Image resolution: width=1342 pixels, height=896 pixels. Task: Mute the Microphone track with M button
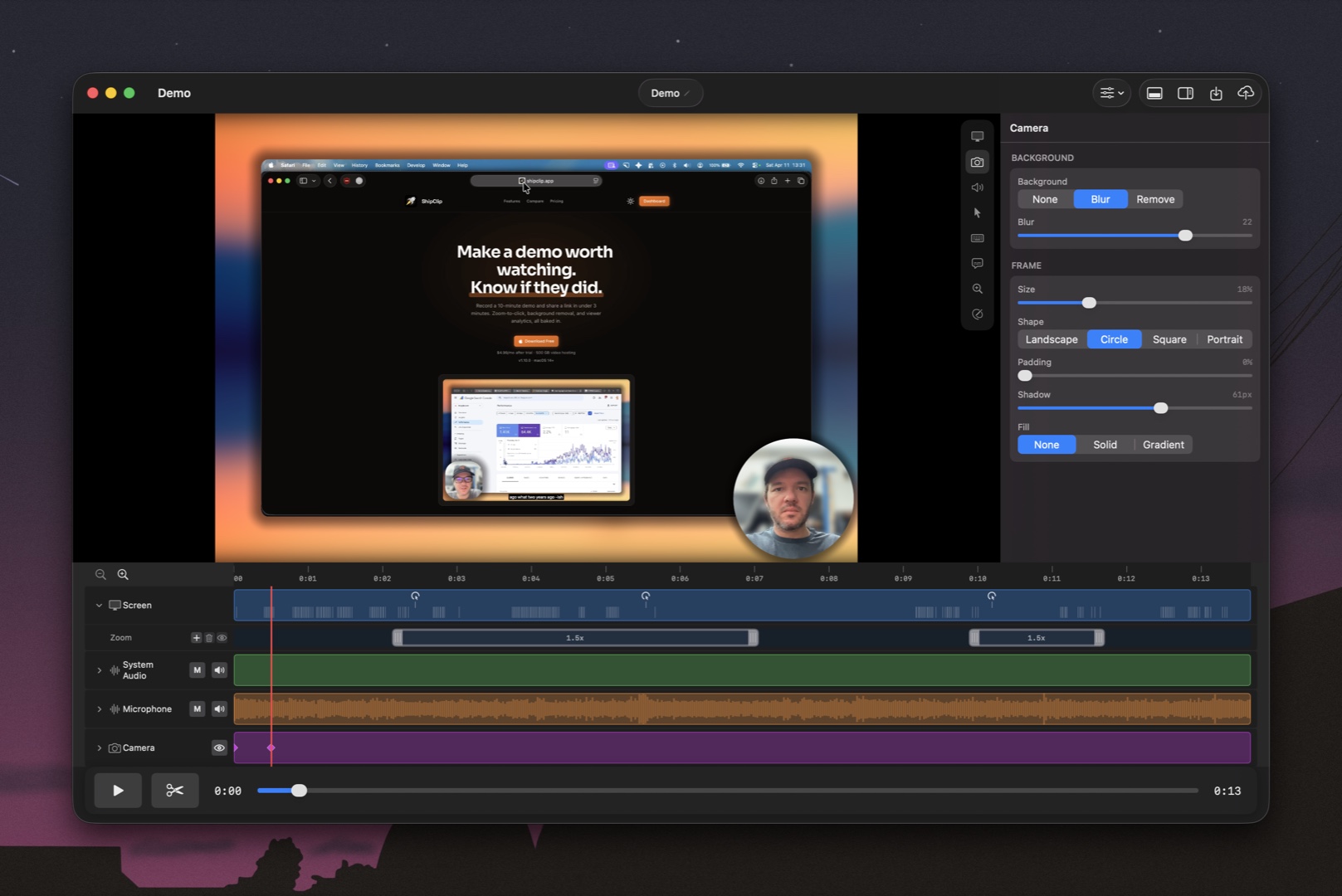coord(197,709)
